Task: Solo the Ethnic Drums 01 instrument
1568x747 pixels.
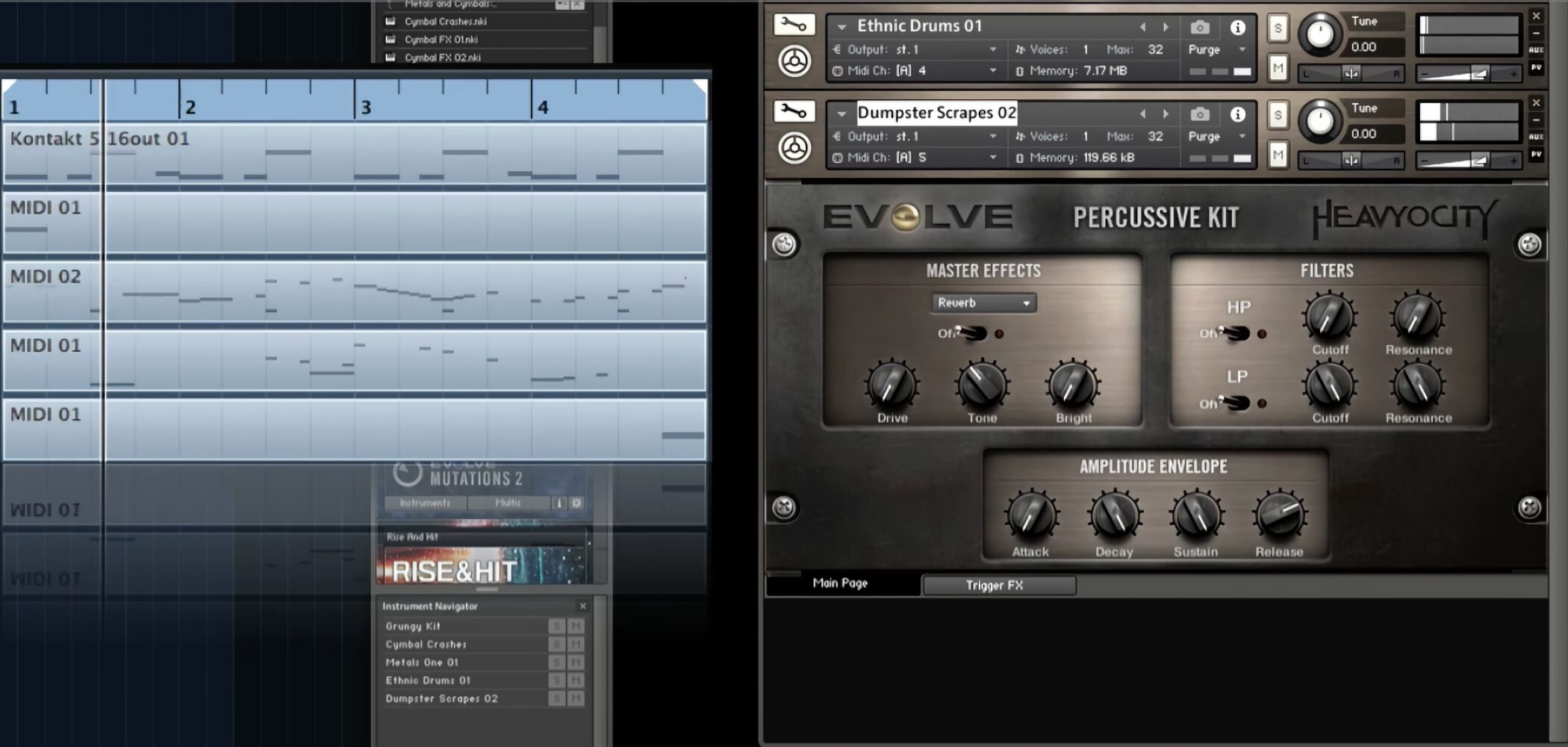Action: [x=1278, y=28]
